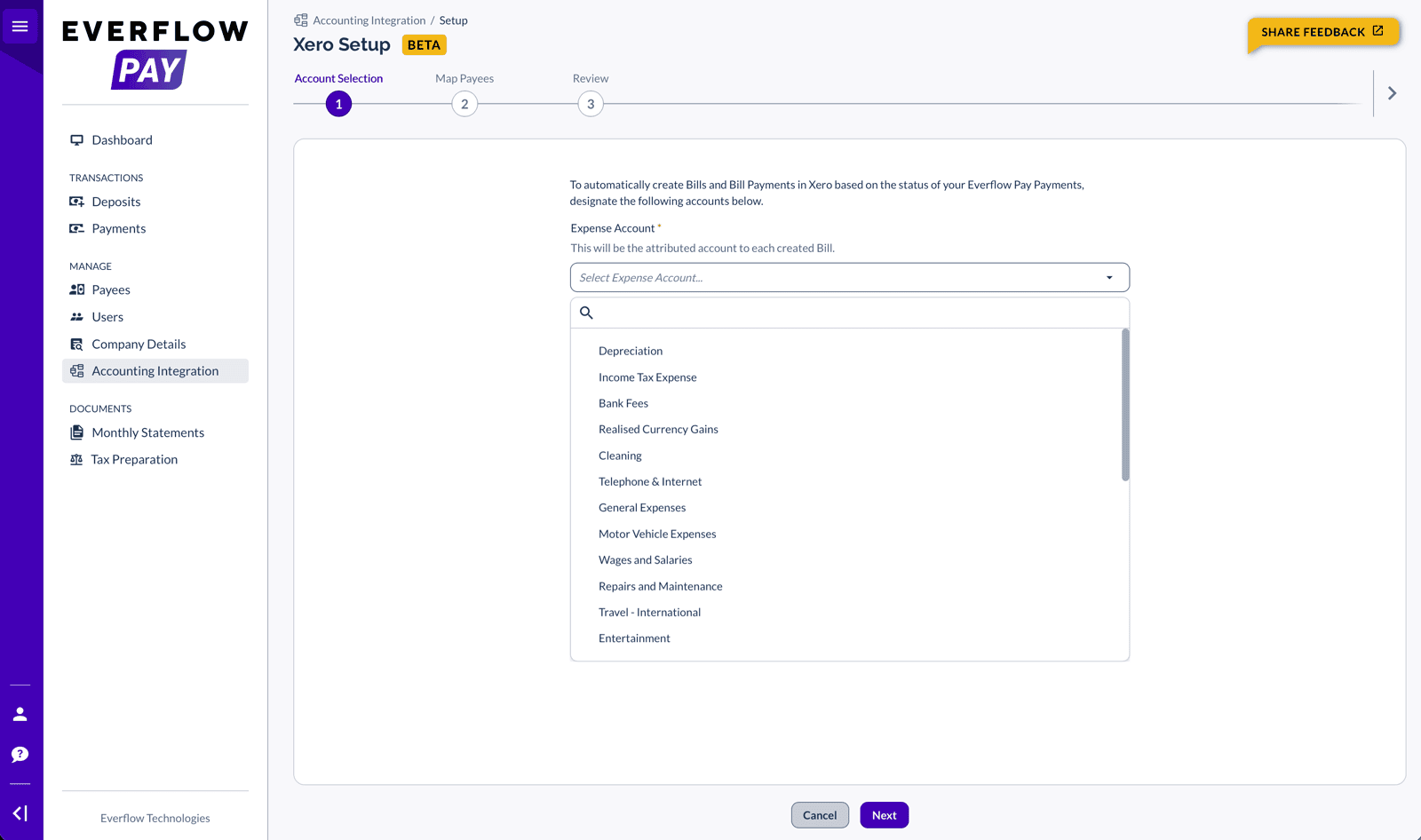The height and width of the screenshot is (840, 1421).
Task: Click the search magnifier icon in dropdown
Action: pos(586,313)
